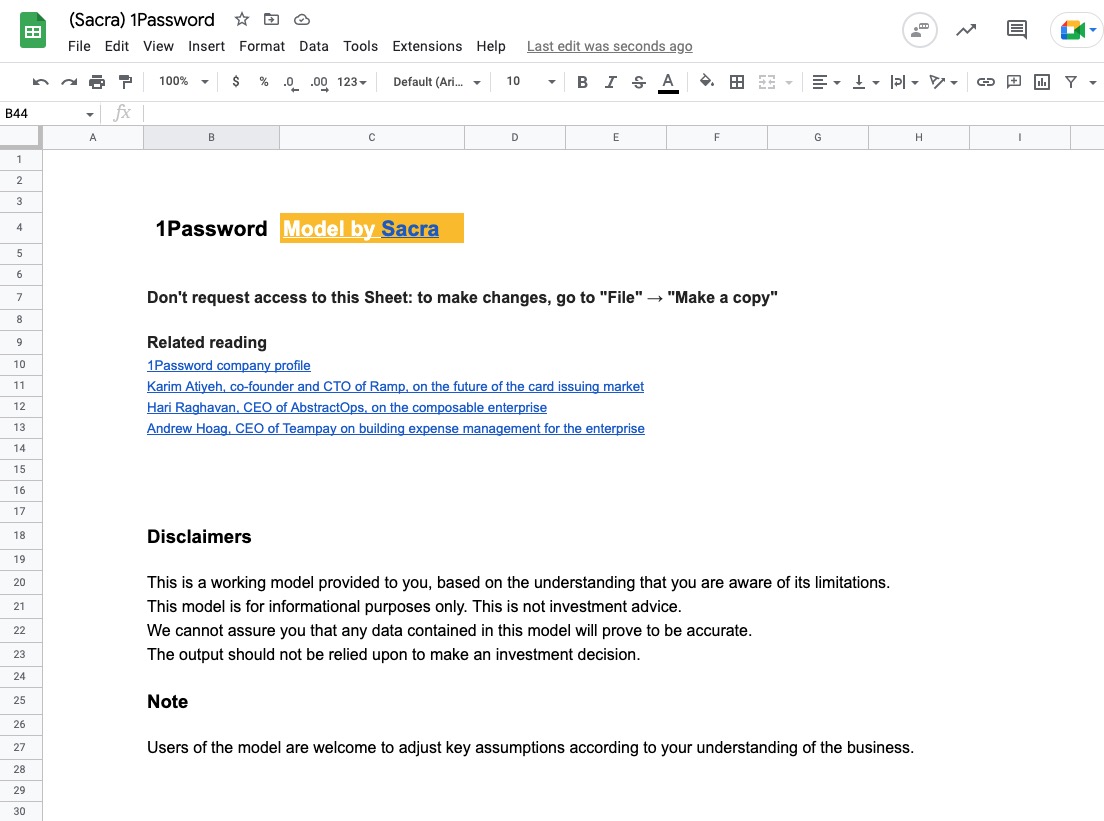Open the Edit menu

(x=117, y=46)
